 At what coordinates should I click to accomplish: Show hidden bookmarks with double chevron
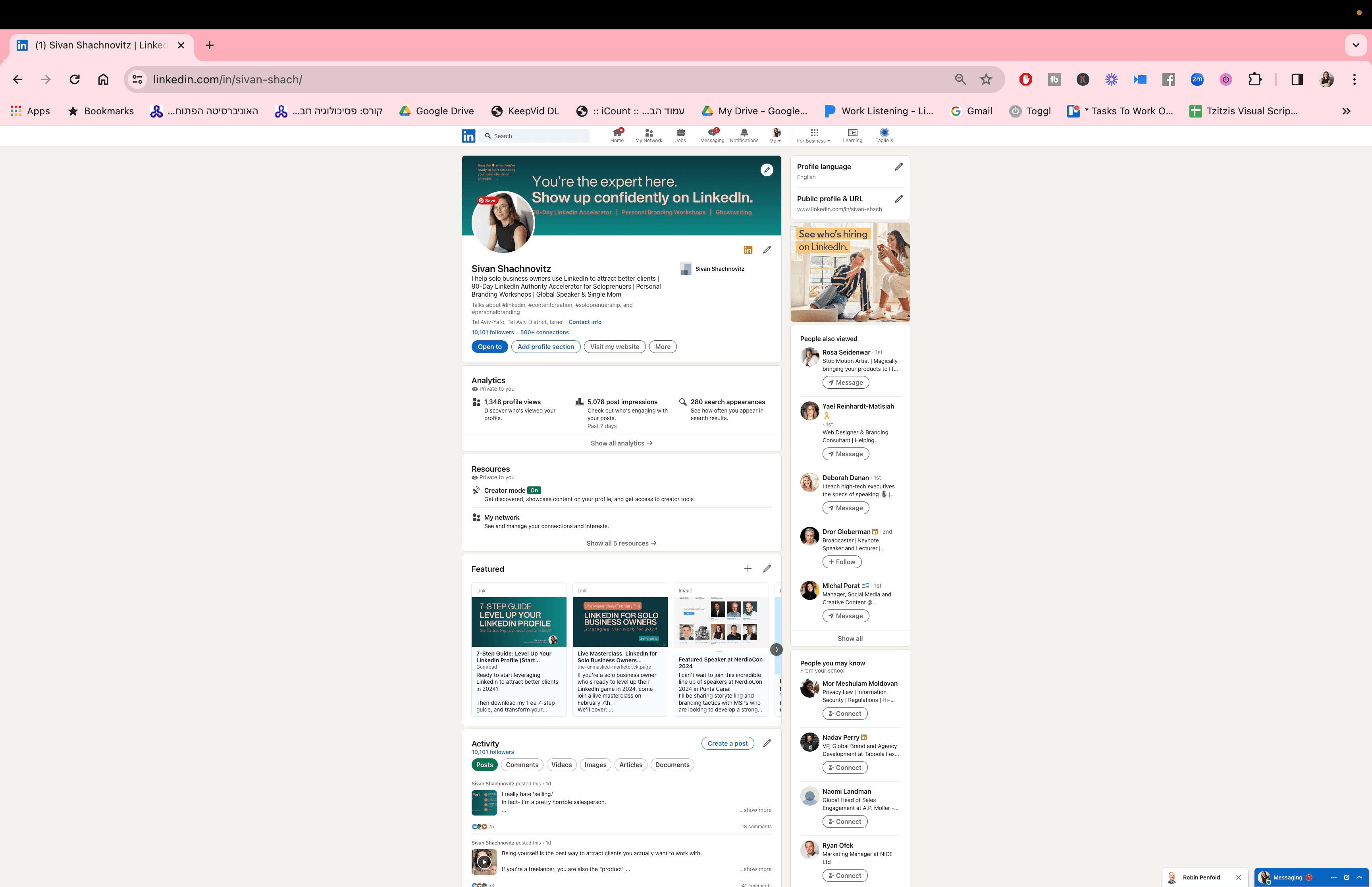click(x=1346, y=111)
